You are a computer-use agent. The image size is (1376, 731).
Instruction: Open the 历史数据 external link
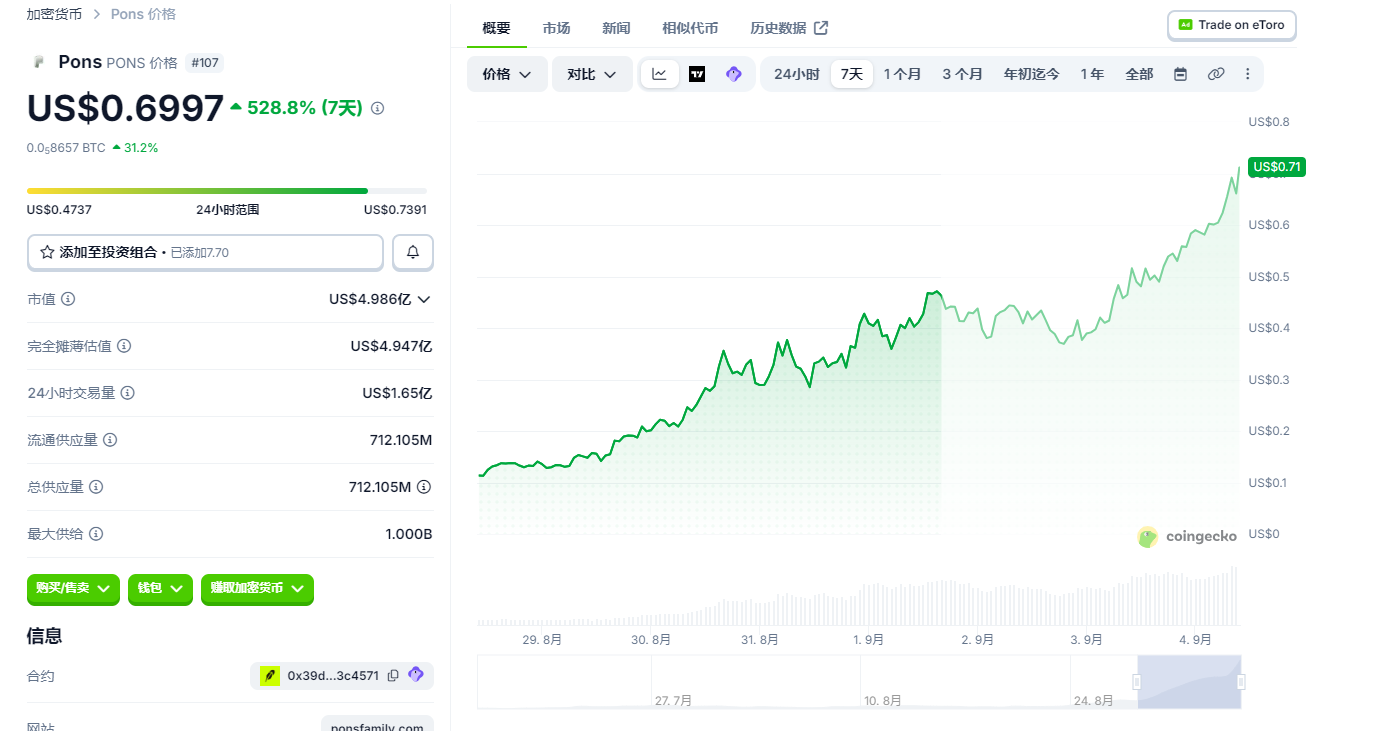pos(789,28)
